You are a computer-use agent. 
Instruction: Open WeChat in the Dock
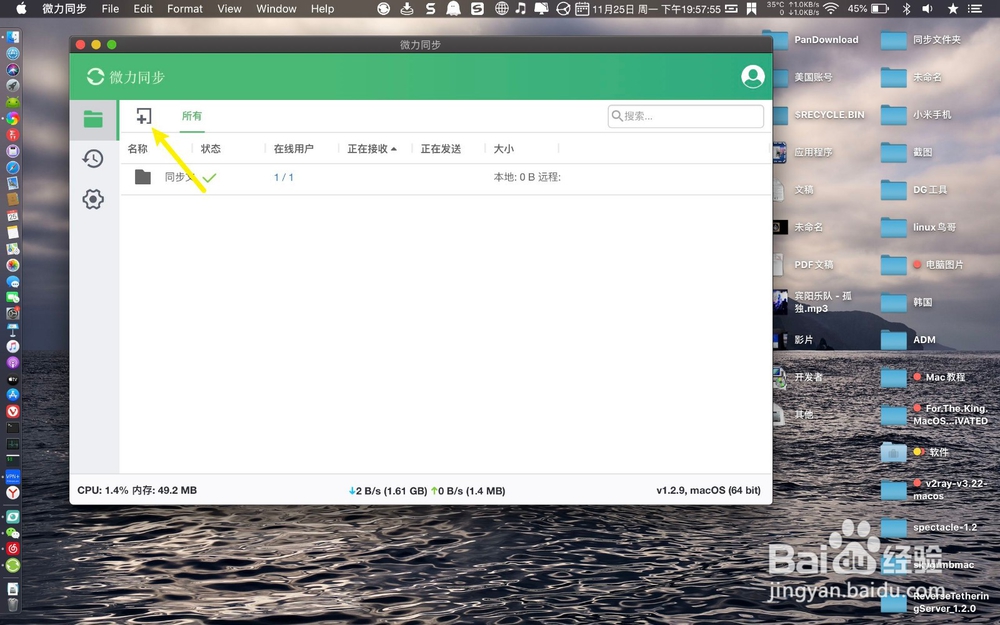tap(13, 533)
